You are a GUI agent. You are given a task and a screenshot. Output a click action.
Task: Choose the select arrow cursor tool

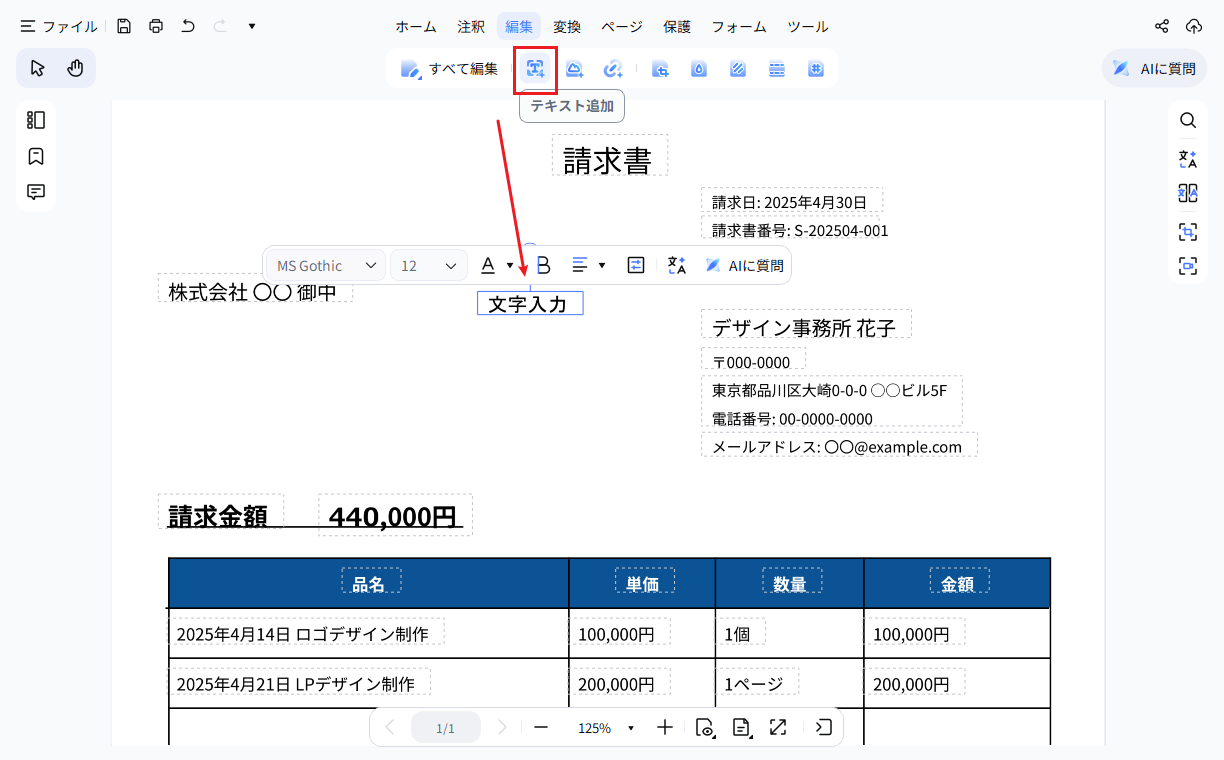[x=38, y=68]
